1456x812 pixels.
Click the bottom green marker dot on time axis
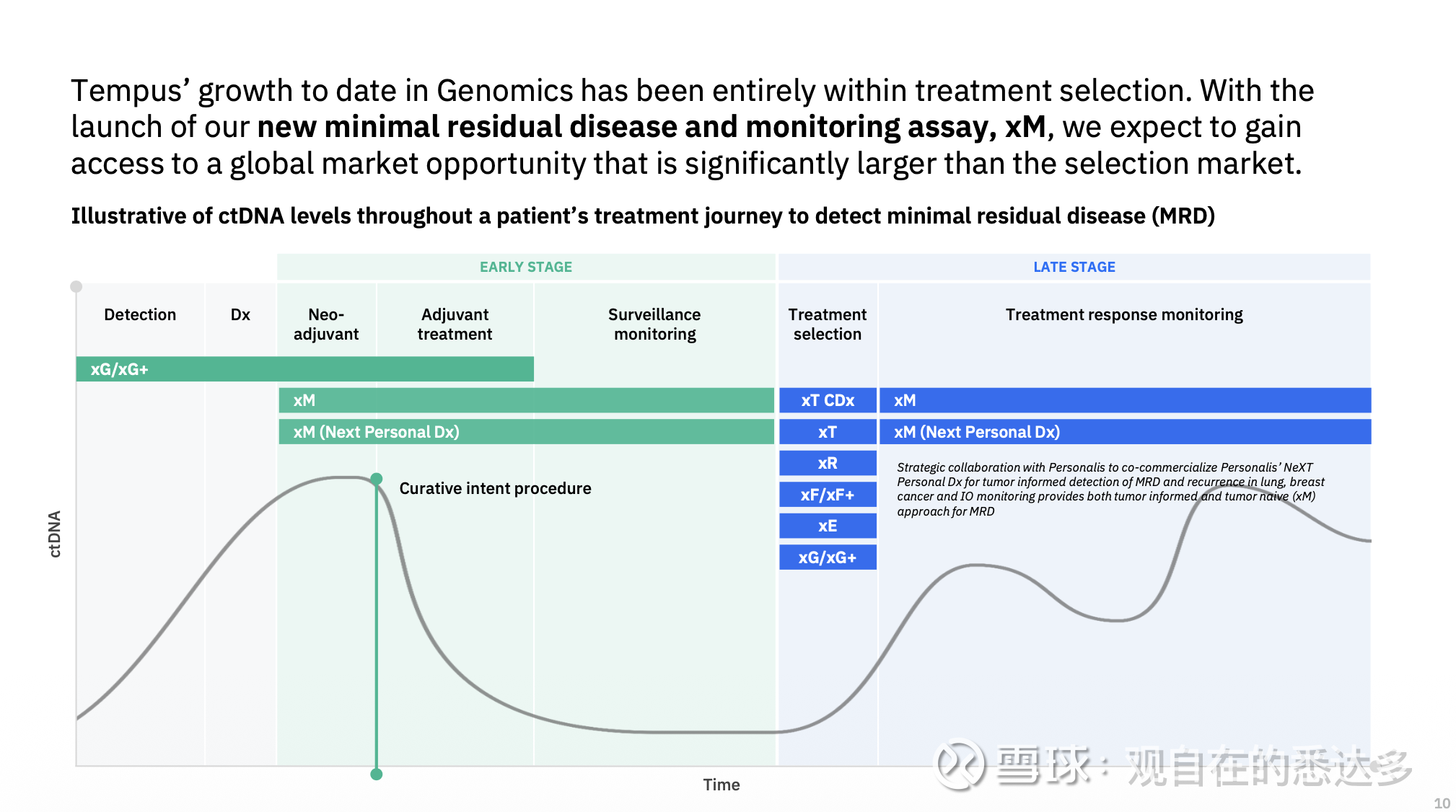pyautogui.click(x=377, y=775)
